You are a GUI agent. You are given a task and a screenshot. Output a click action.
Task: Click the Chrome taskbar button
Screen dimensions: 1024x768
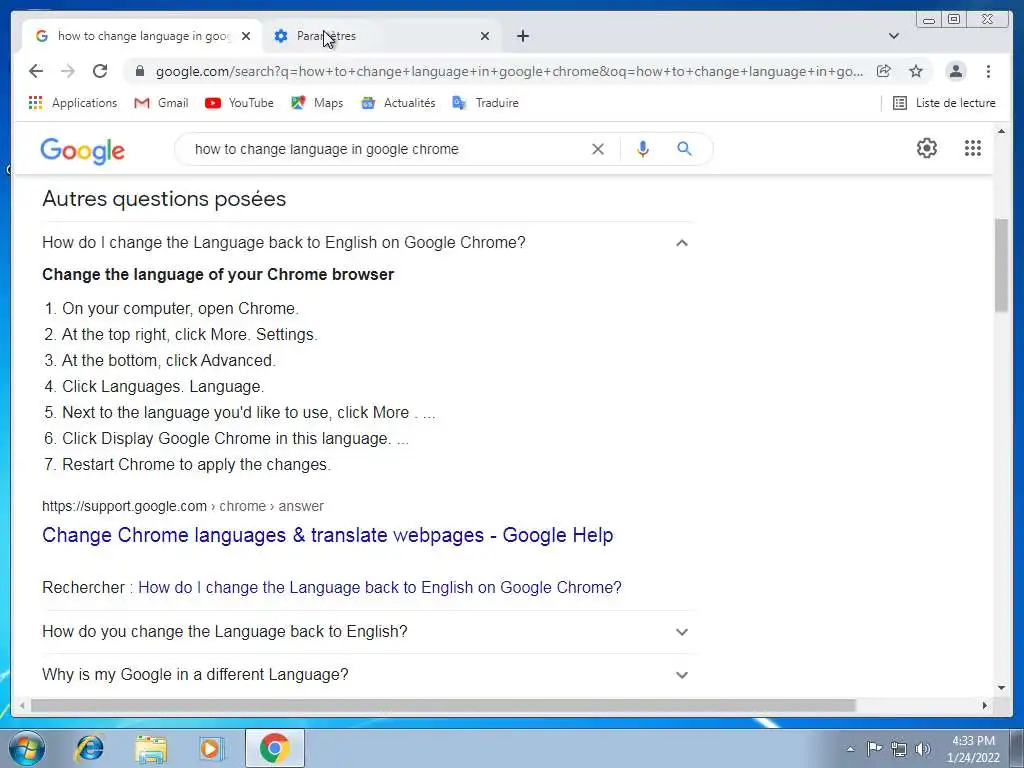tap(274, 748)
